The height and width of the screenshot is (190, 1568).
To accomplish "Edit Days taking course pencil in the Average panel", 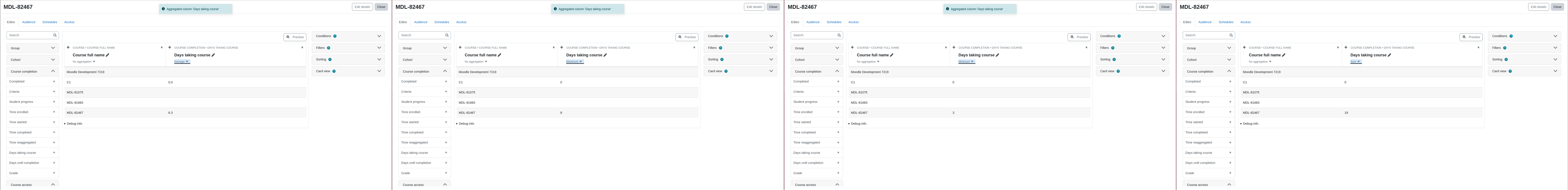I will click(213, 55).
